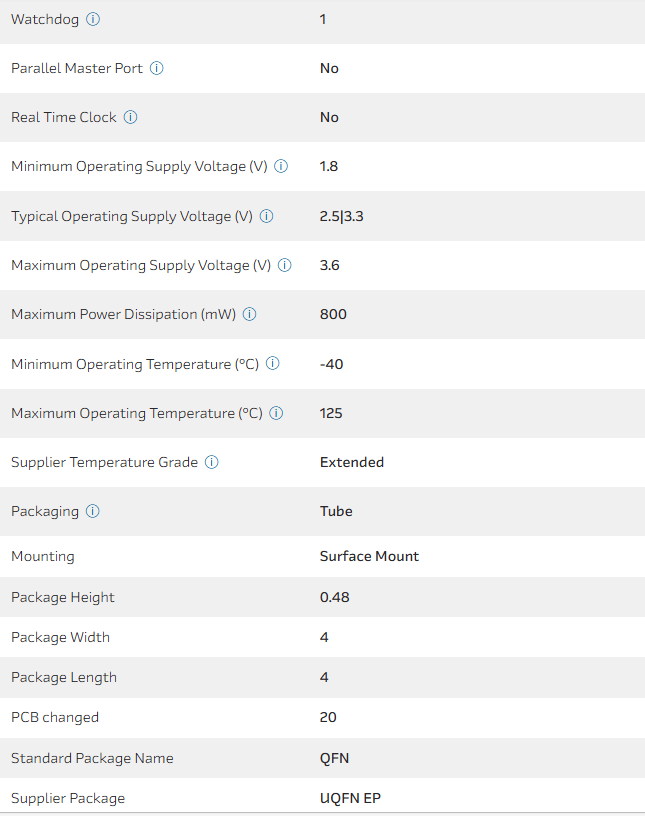Click the Maximum Power Dissipation info icon
The width and height of the screenshot is (645, 816).
250,314
